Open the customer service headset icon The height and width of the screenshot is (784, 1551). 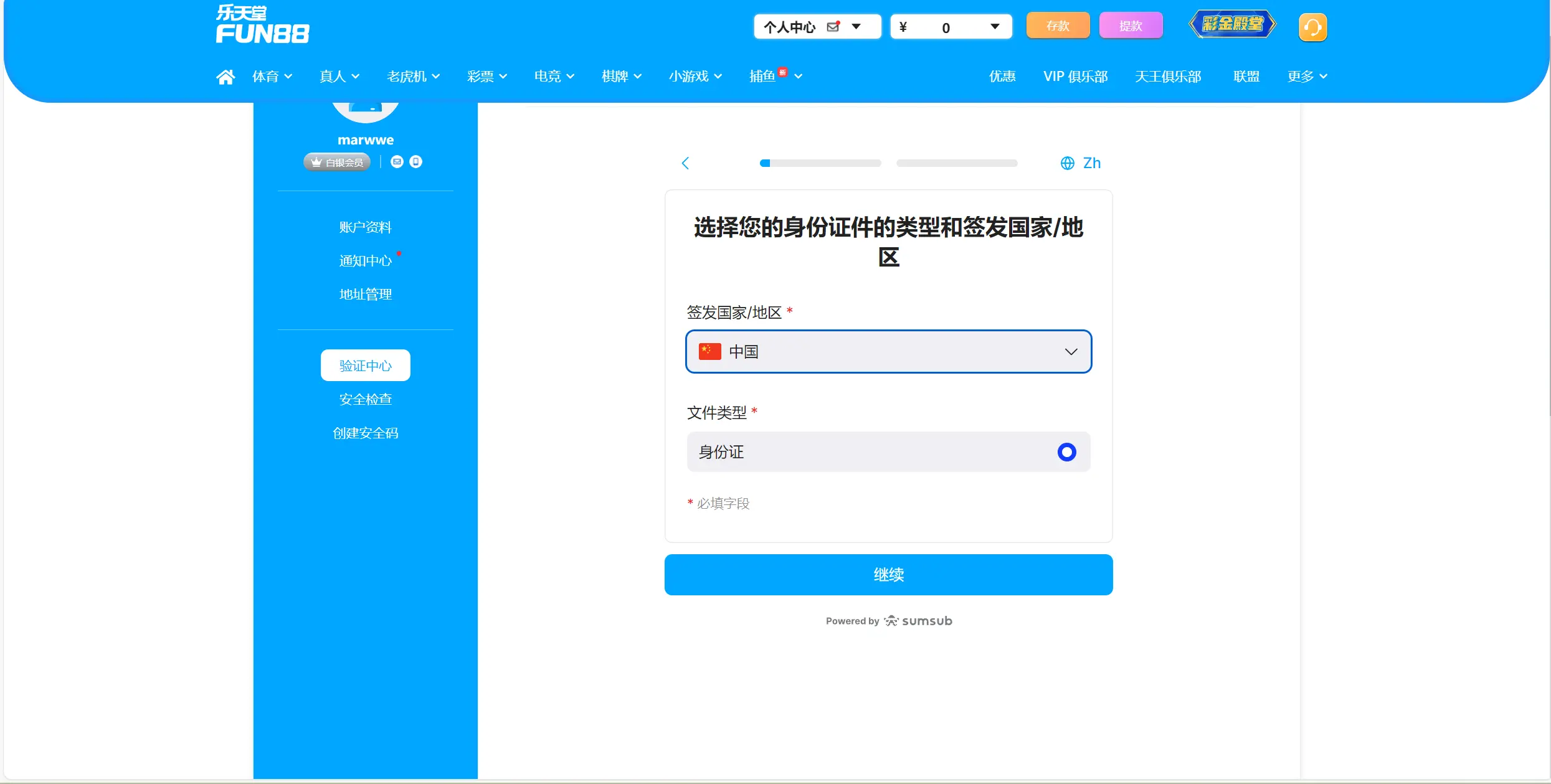(1313, 26)
